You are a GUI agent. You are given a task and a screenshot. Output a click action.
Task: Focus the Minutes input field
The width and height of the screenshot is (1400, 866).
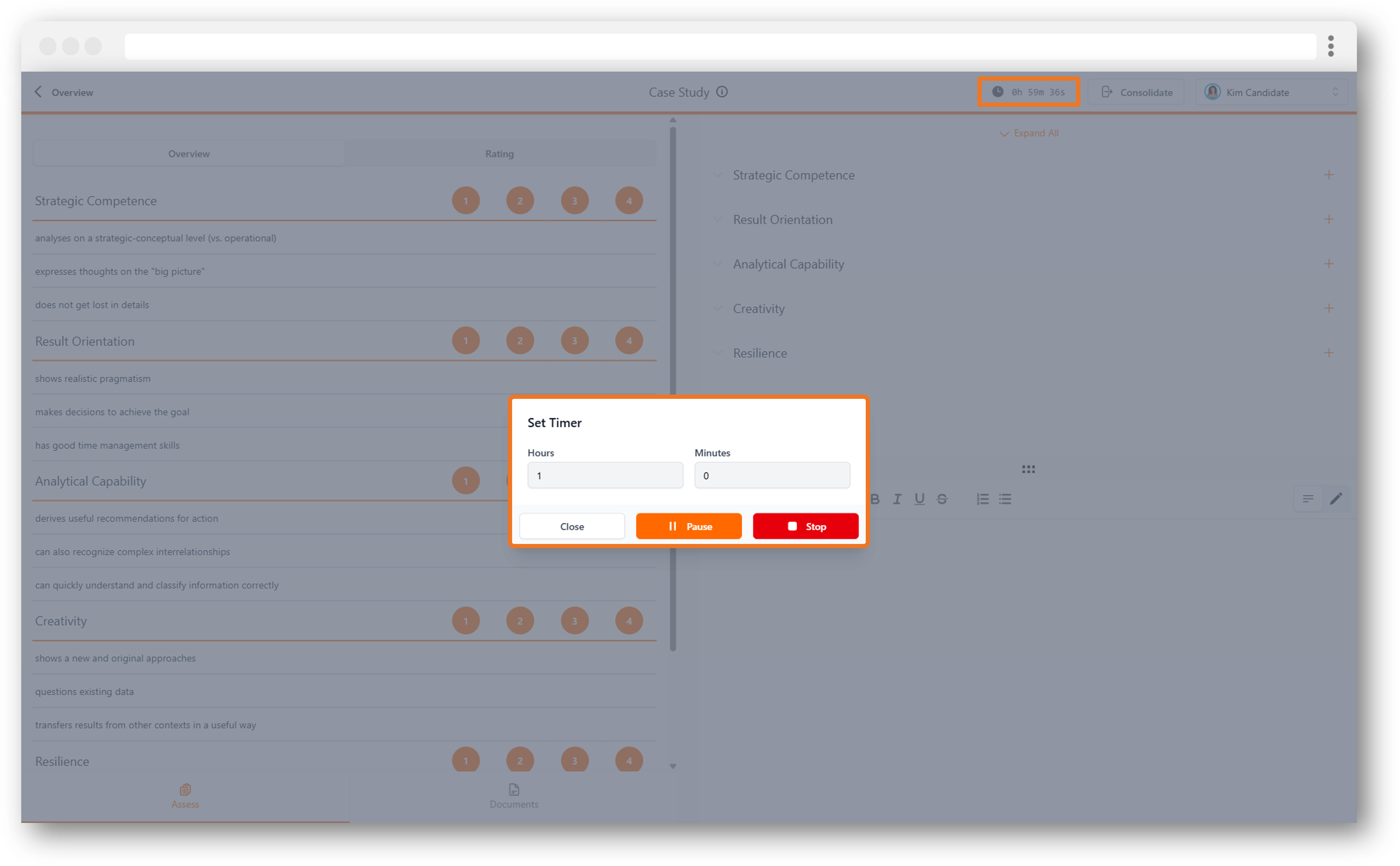tap(772, 475)
